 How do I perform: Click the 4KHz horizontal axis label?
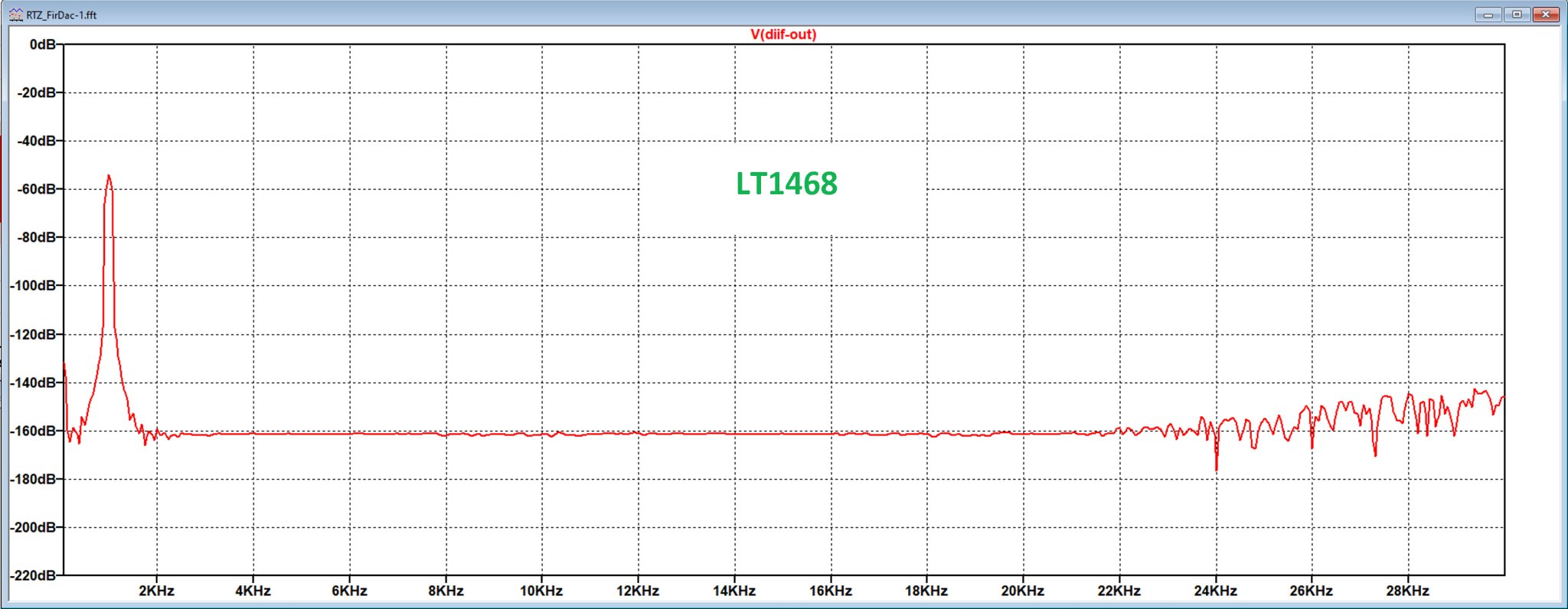[253, 591]
